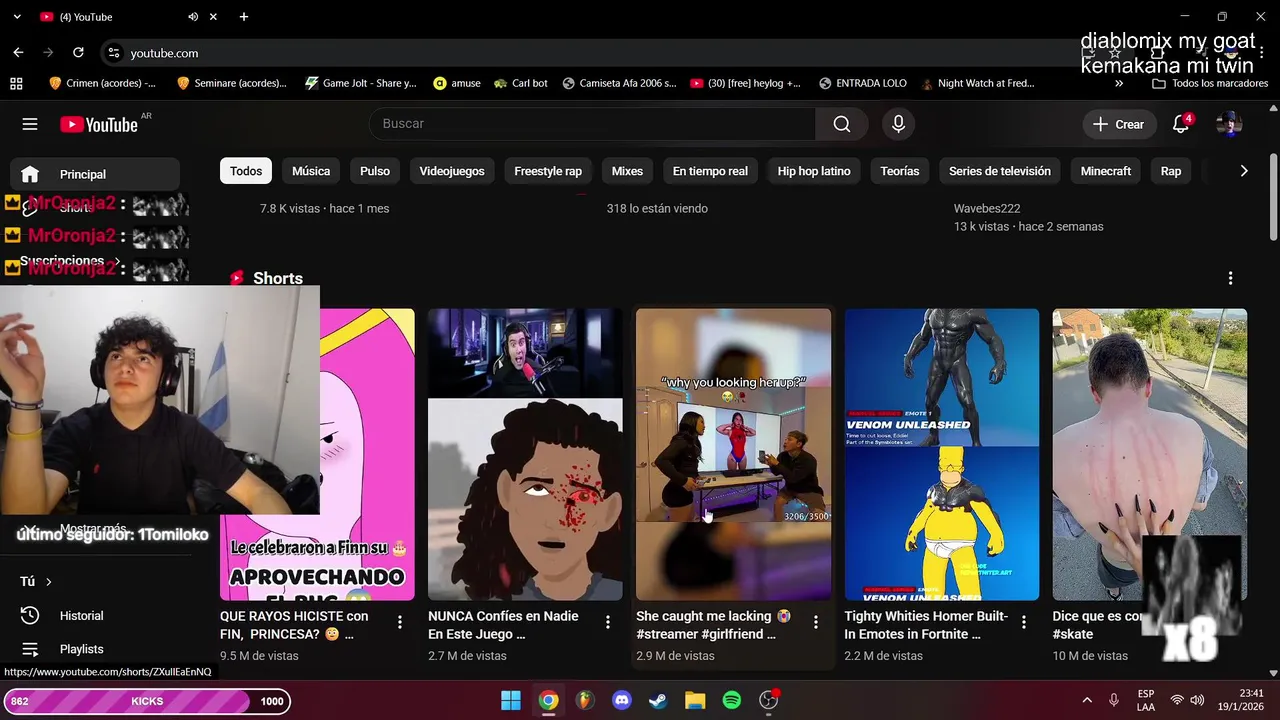The width and height of the screenshot is (1280, 720).
Task: Select the Series de televisión chip
Action: [1000, 171]
